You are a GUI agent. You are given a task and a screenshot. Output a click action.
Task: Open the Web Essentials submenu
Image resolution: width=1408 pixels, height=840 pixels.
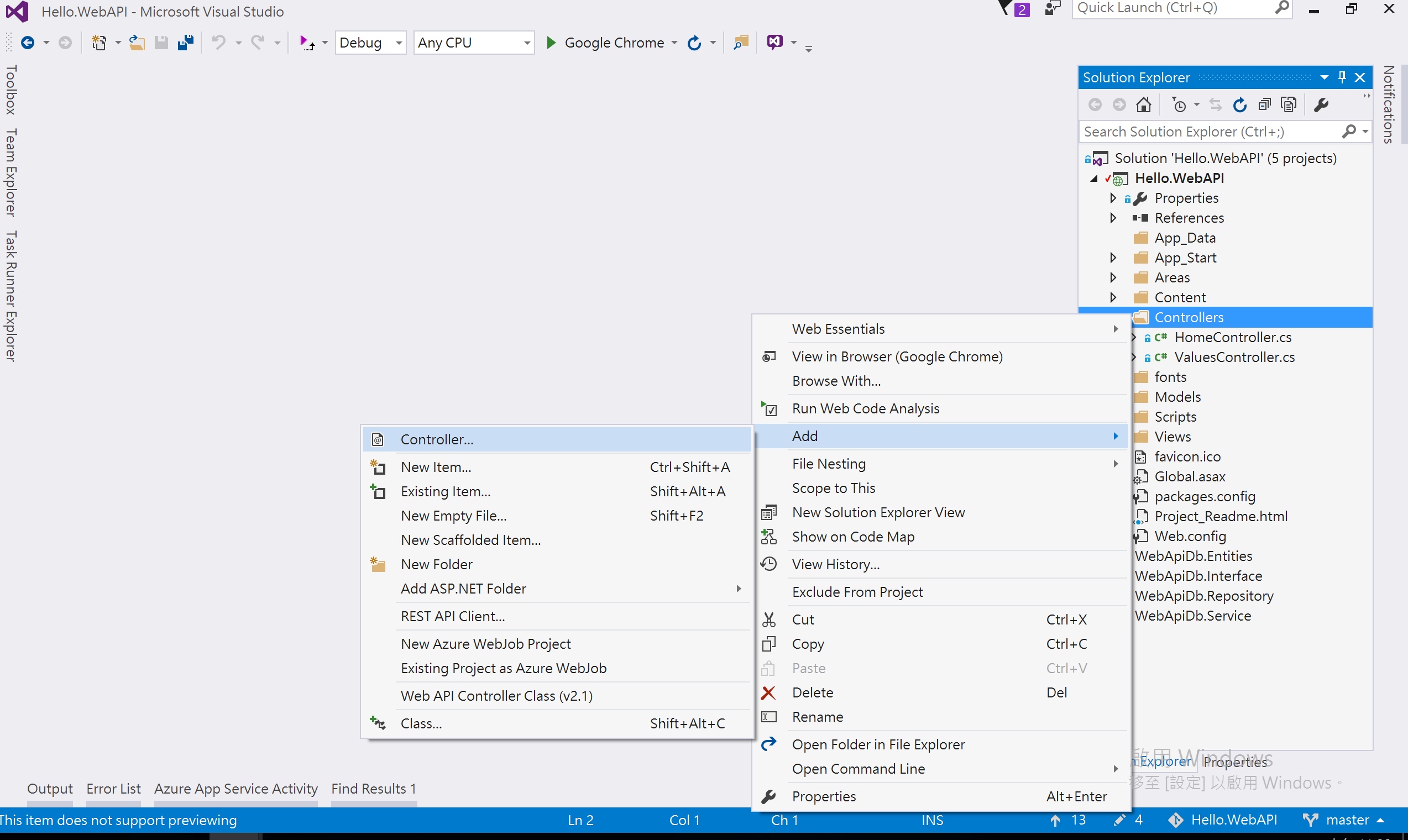[x=941, y=329]
